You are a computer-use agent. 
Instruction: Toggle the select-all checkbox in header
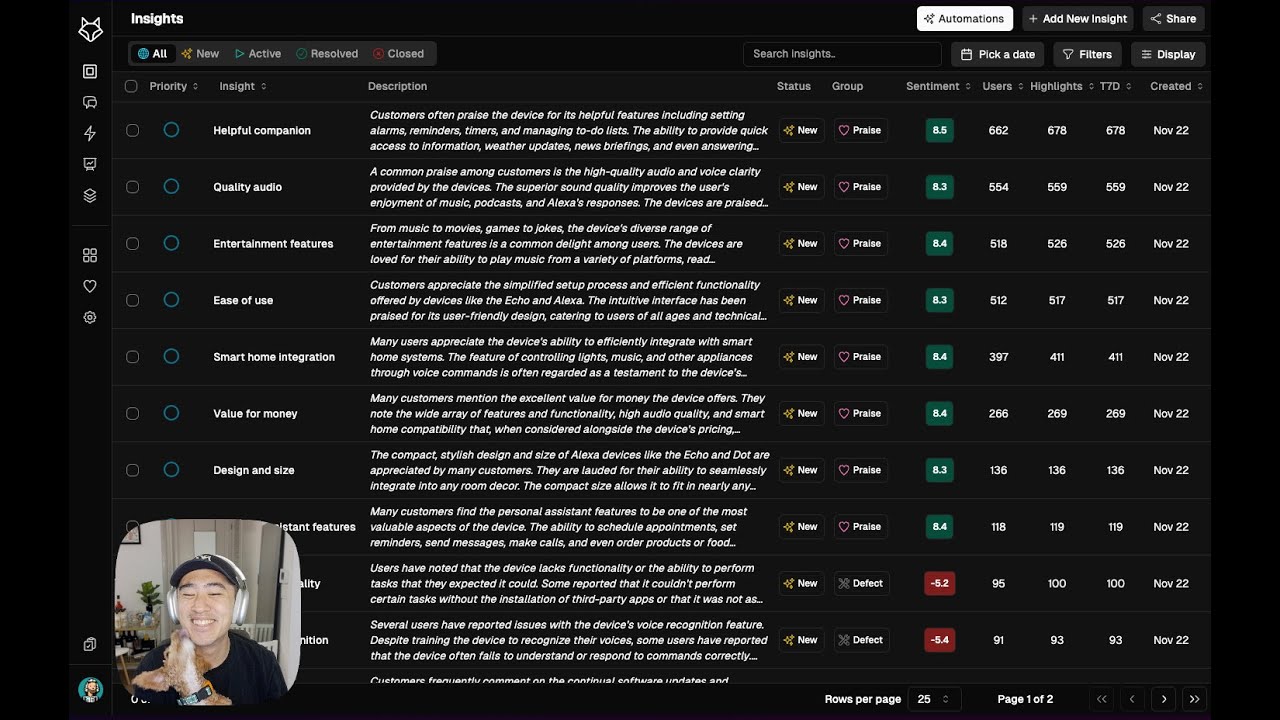pyautogui.click(x=131, y=86)
